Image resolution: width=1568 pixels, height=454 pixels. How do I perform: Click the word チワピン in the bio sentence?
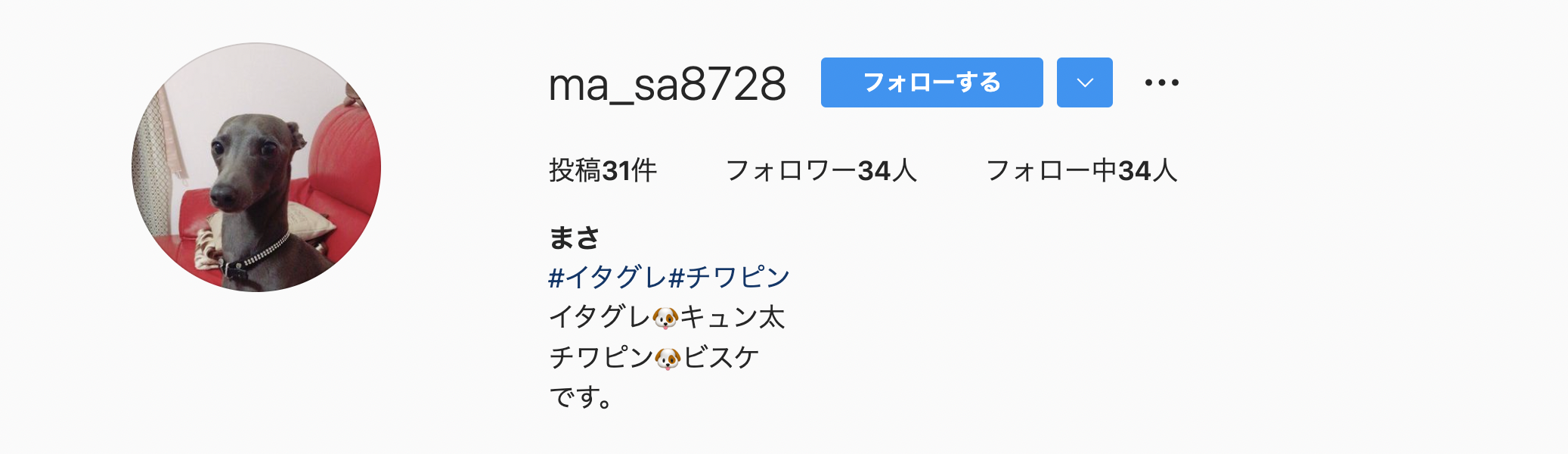602,357
